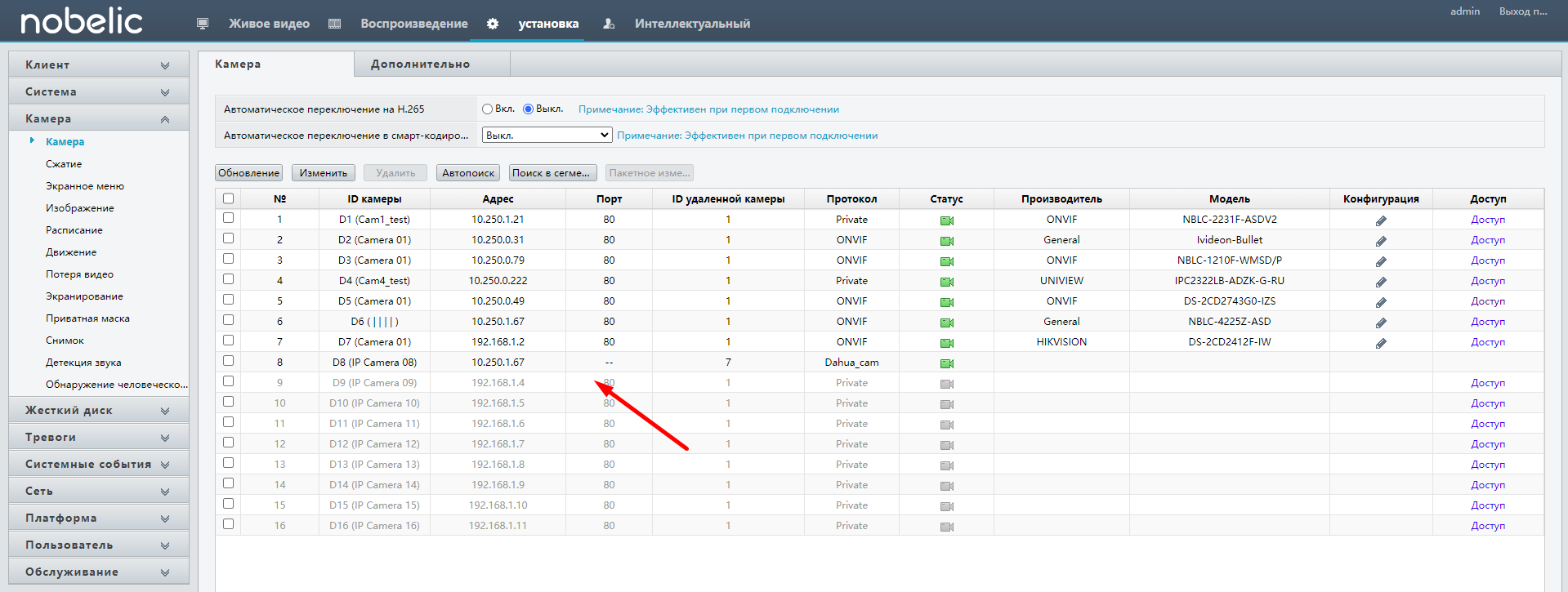Select the Выкл. radio for H.265 switching

coord(528,109)
